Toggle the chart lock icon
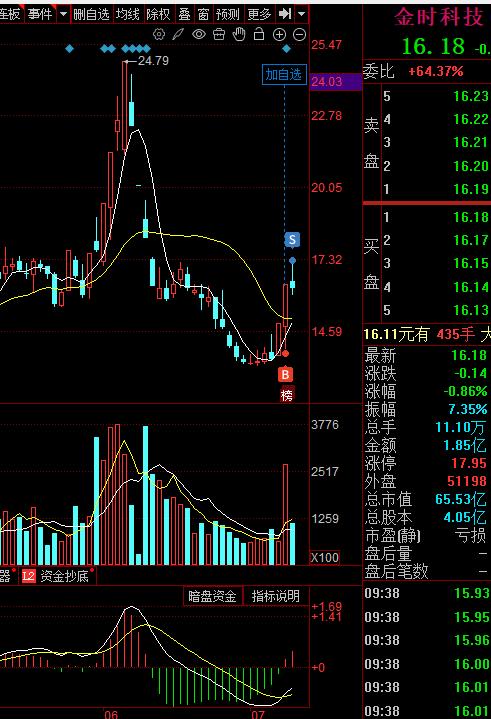 pos(259,34)
